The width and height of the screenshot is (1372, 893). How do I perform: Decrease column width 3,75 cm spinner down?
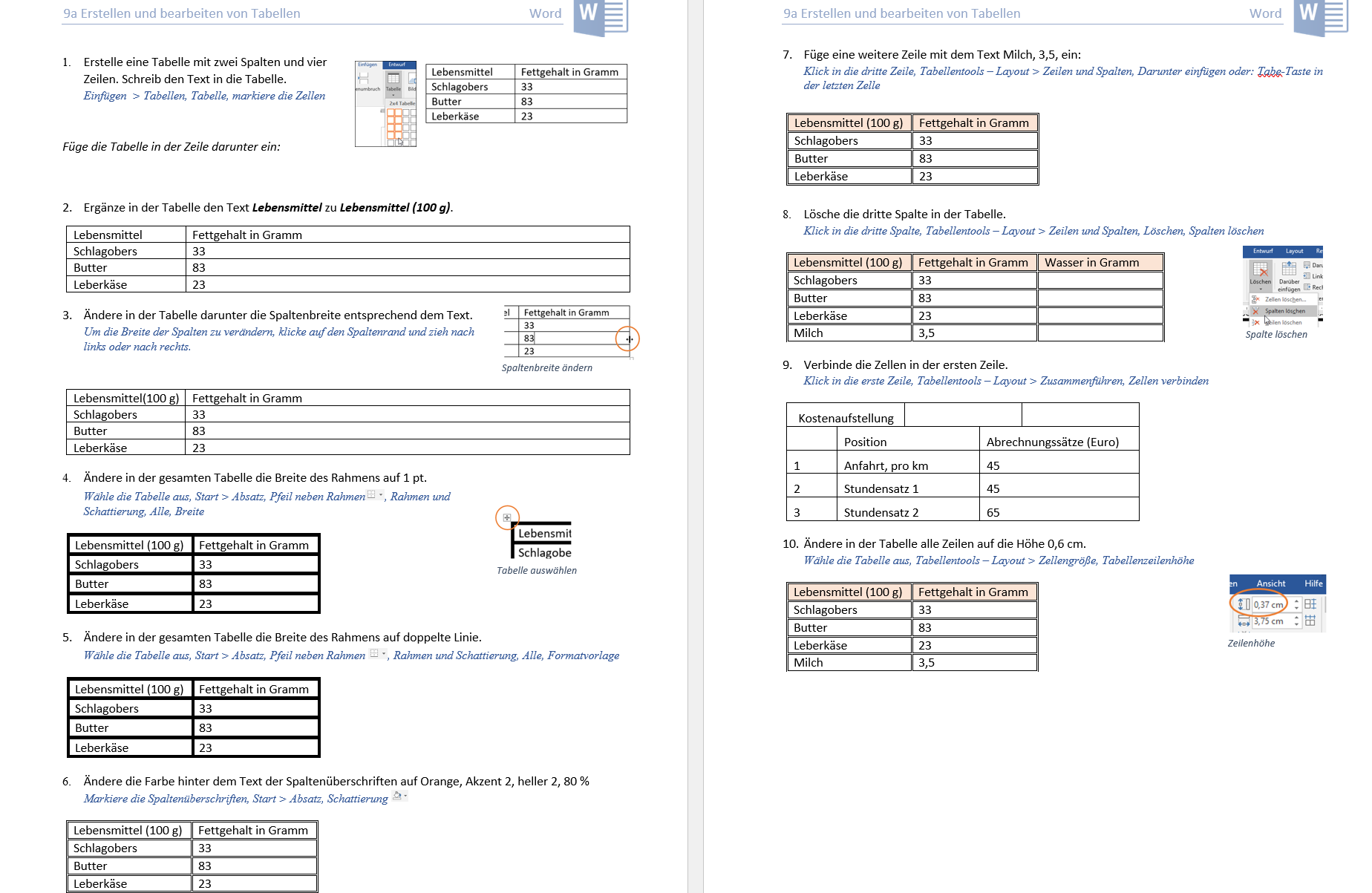tap(1296, 624)
